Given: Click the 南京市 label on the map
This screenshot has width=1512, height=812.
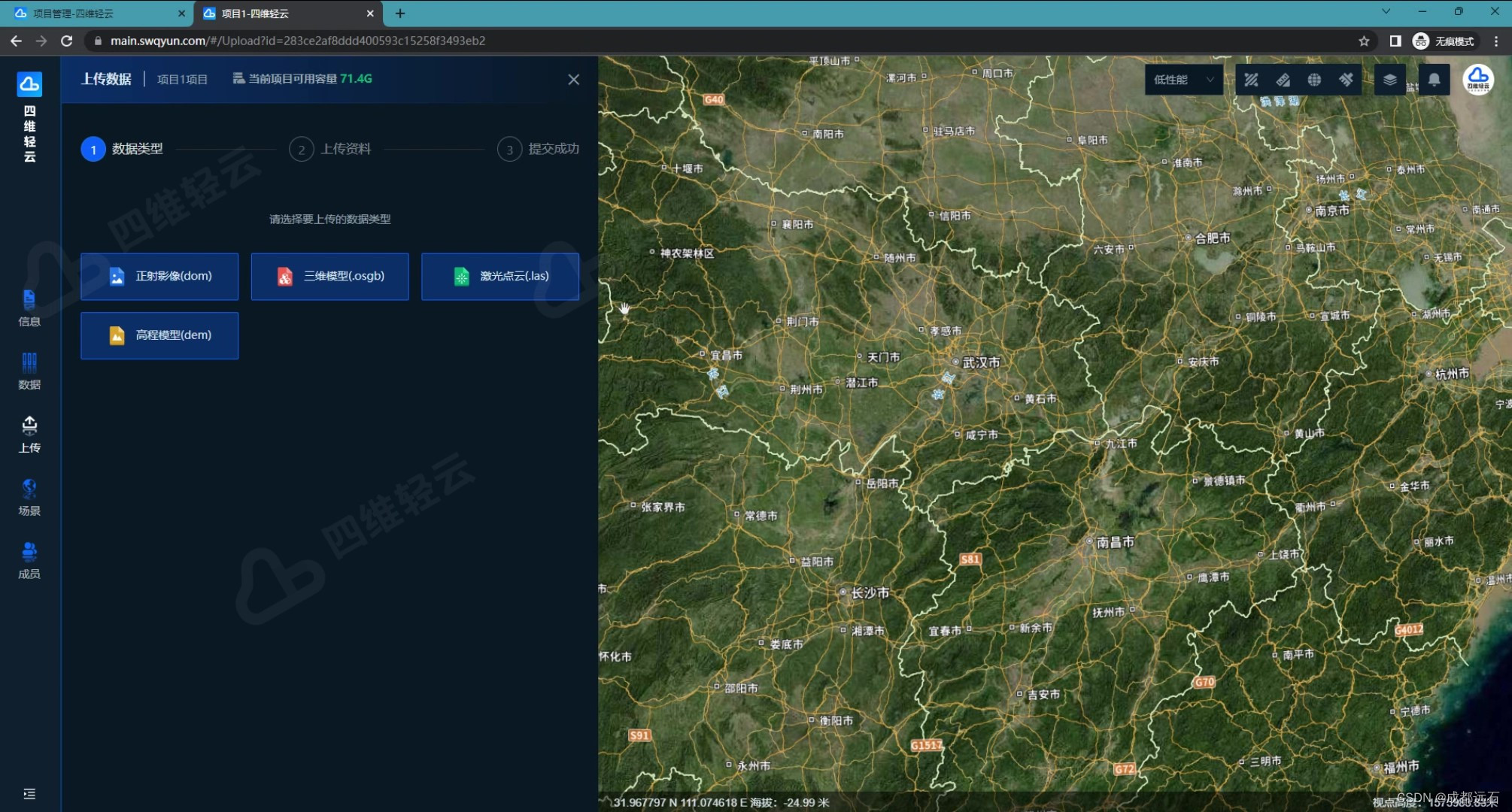Looking at the screenshot, I should coord(1332,211).
